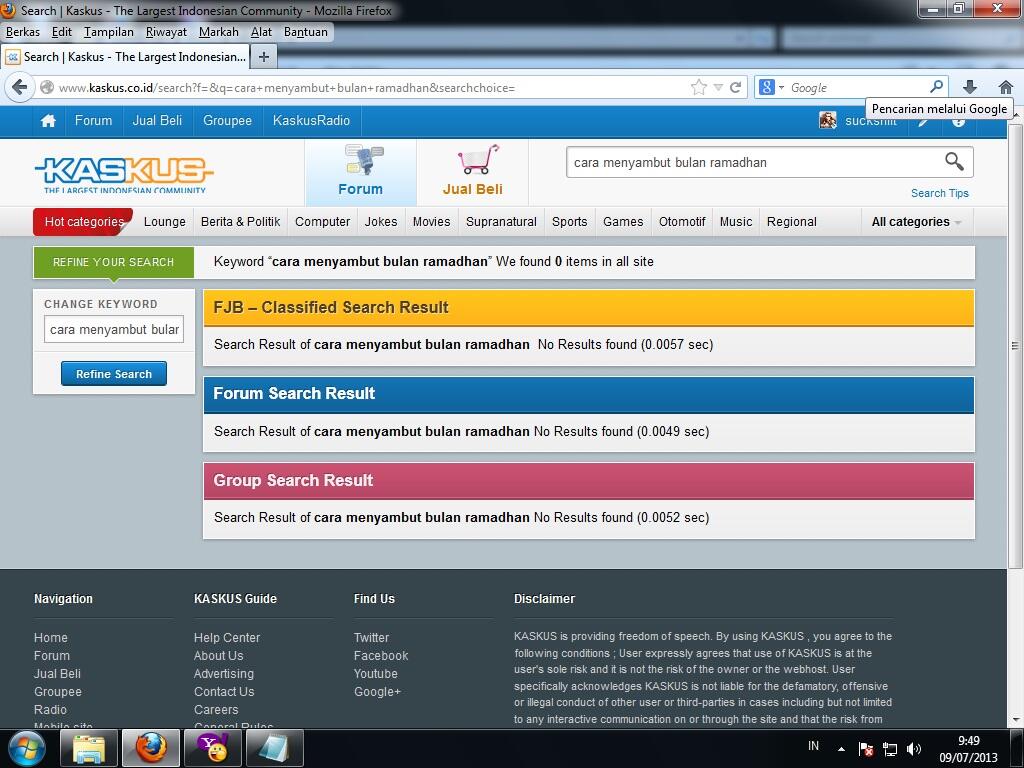Screen dimensions: 1024x768
Task: Open the Lounge category
Action: tap(165, 222)
